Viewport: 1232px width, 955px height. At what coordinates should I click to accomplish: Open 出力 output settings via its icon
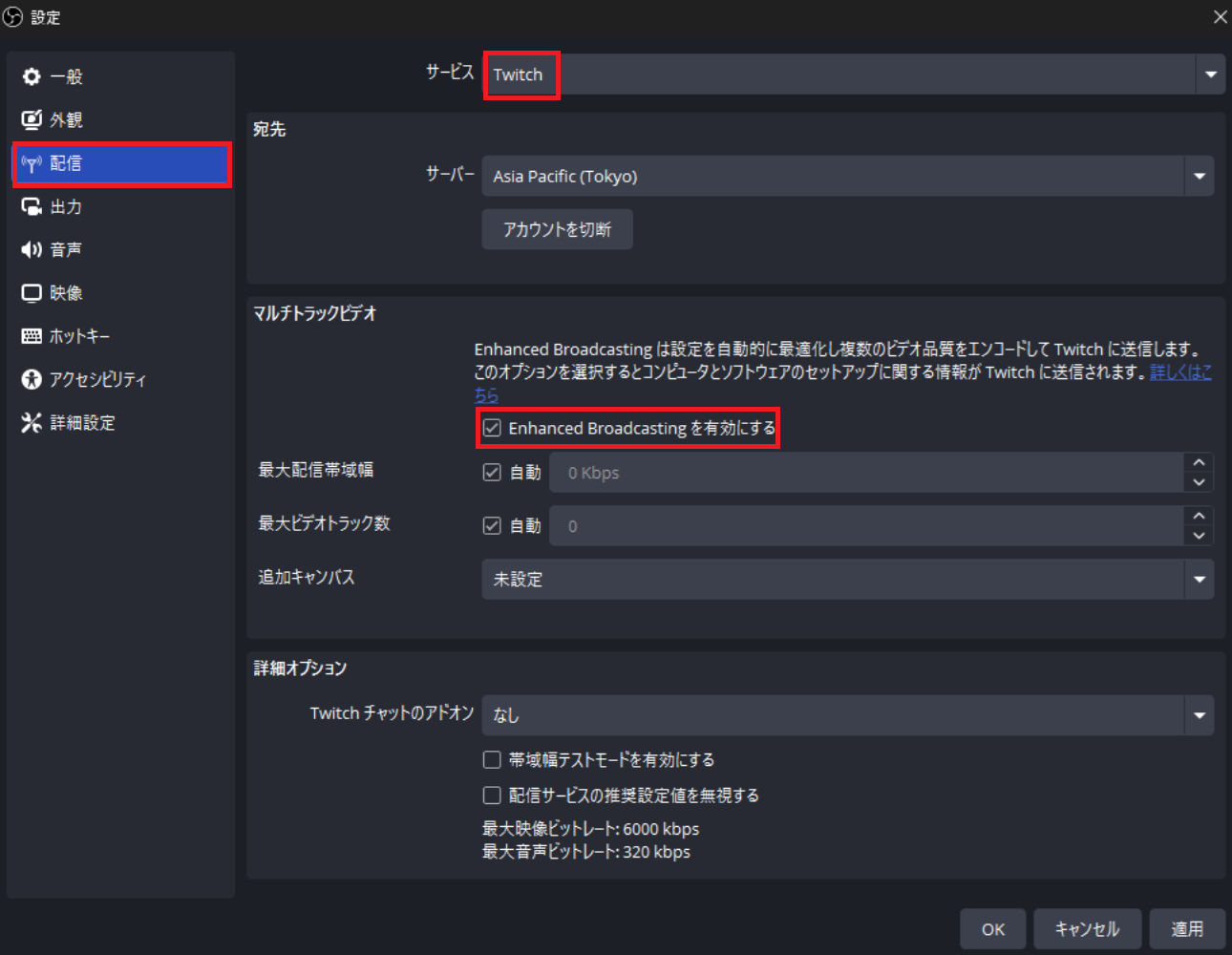pos(32,206)
